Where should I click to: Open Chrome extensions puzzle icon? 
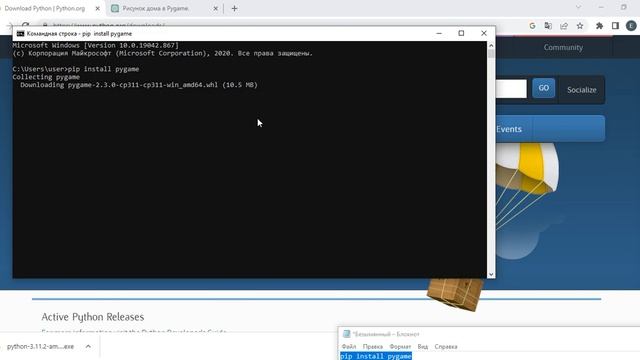click(x=599, y=26)
